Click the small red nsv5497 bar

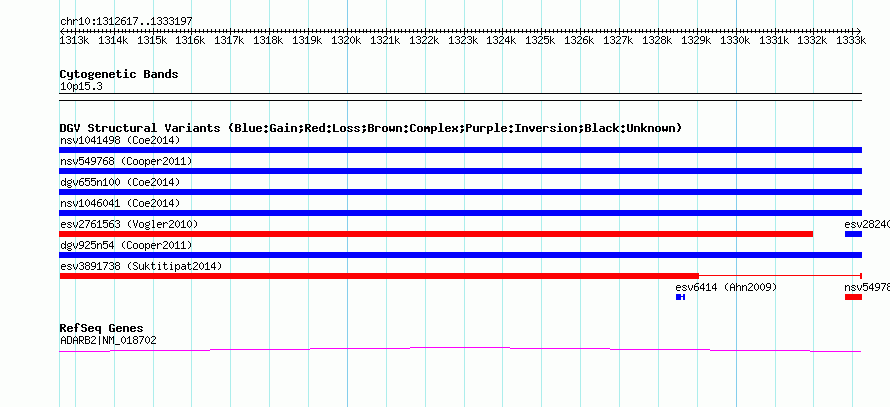[853, 297]
